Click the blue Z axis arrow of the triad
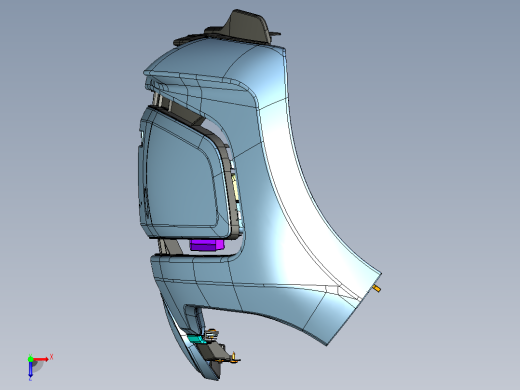 (x=30, y=369)
